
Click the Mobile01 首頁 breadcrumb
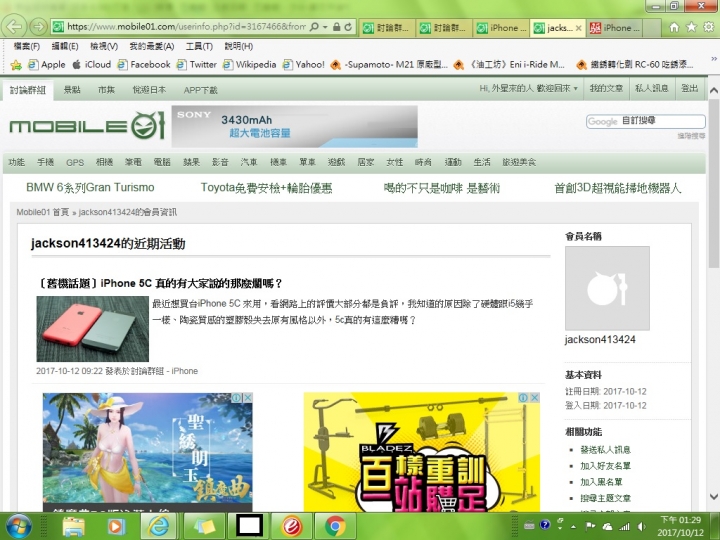(x=42, y=212)
